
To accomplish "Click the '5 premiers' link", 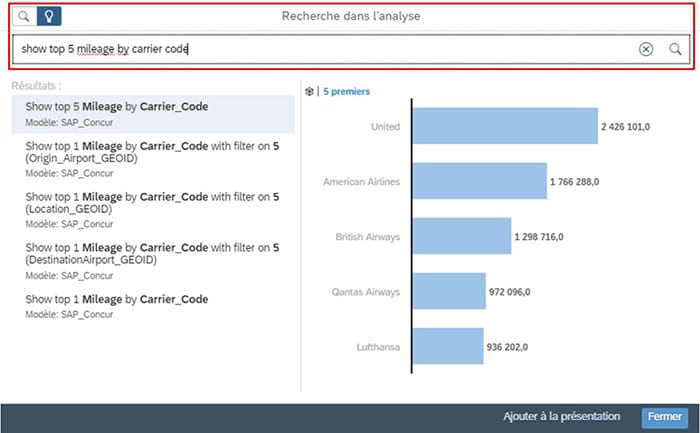I will point(346,92).
